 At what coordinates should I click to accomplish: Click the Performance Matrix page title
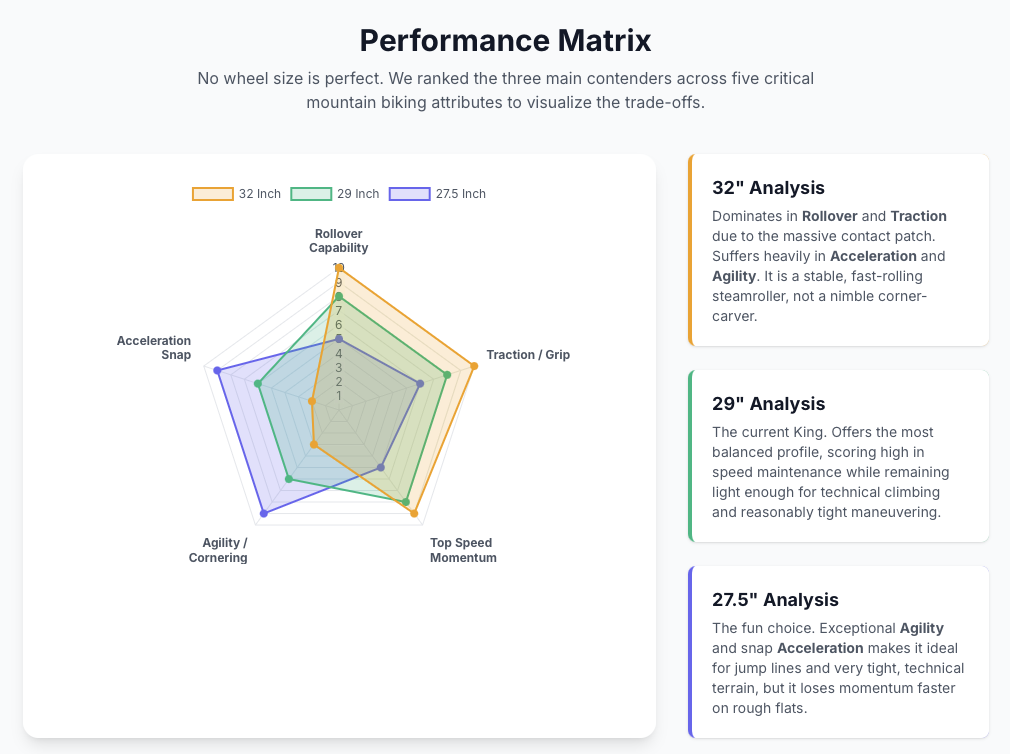pos(505,41)
